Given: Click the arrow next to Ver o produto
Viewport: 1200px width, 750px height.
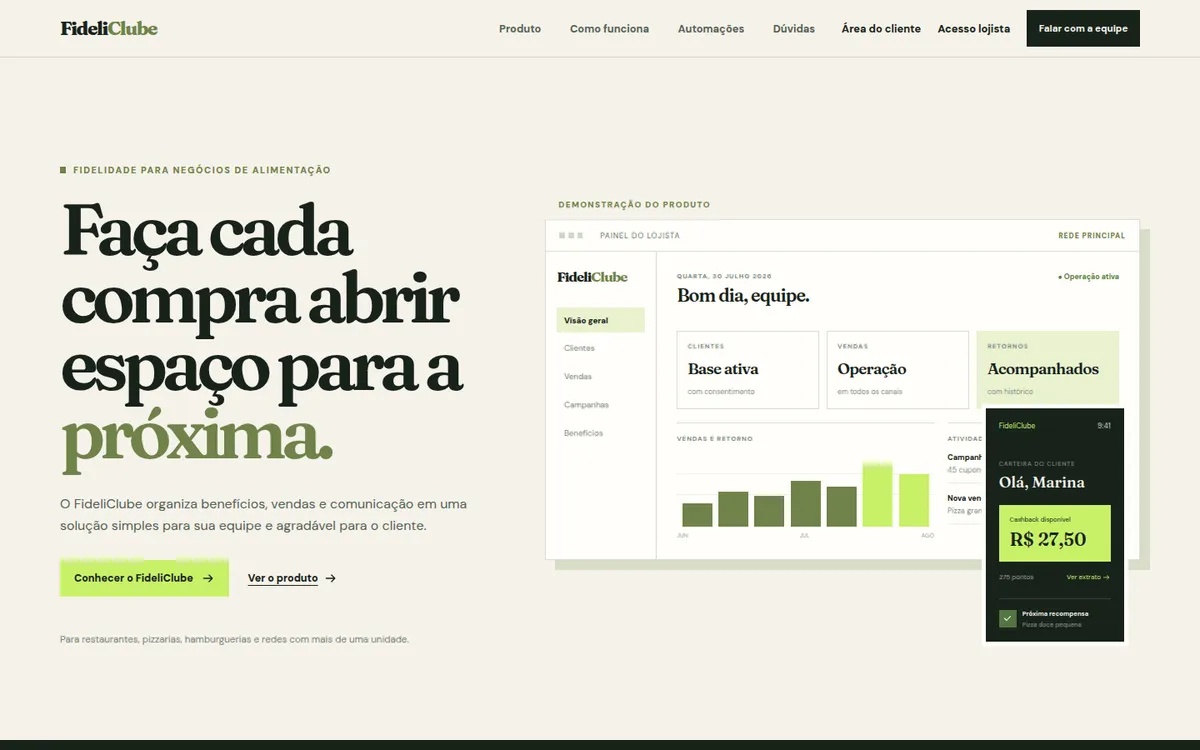Looking at the screenshot, I should [331, 578].
